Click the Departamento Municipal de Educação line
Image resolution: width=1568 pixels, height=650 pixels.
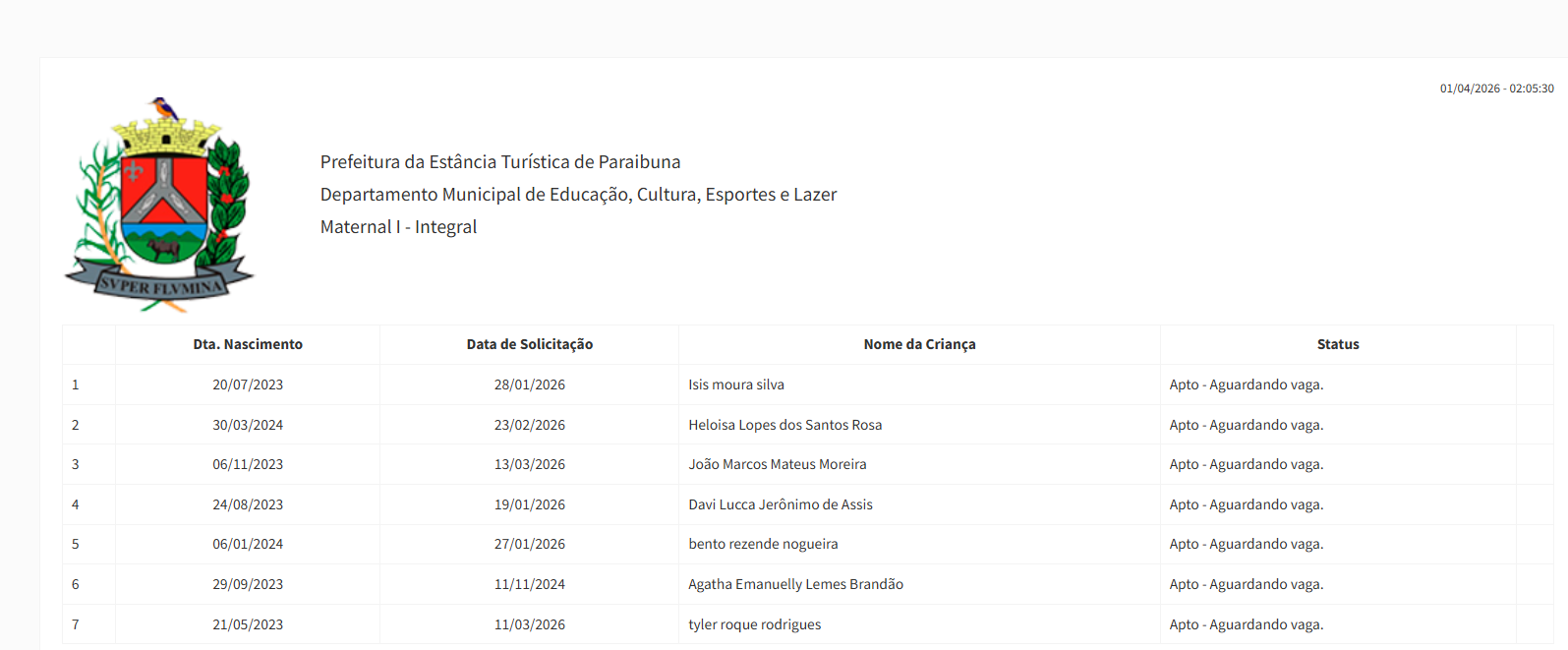578,195
